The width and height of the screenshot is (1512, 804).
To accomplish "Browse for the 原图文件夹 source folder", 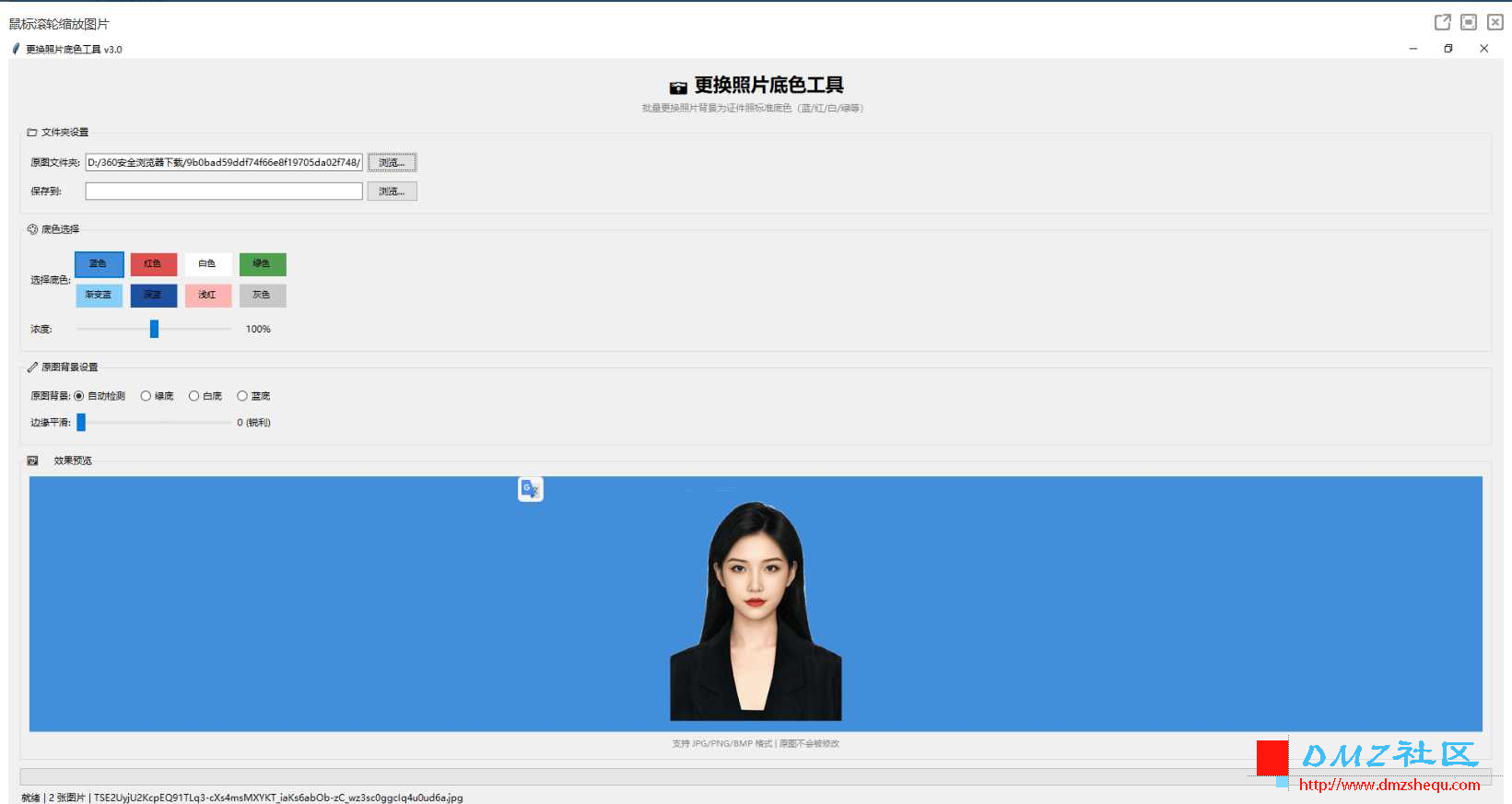I will click(x=393, y=162).
